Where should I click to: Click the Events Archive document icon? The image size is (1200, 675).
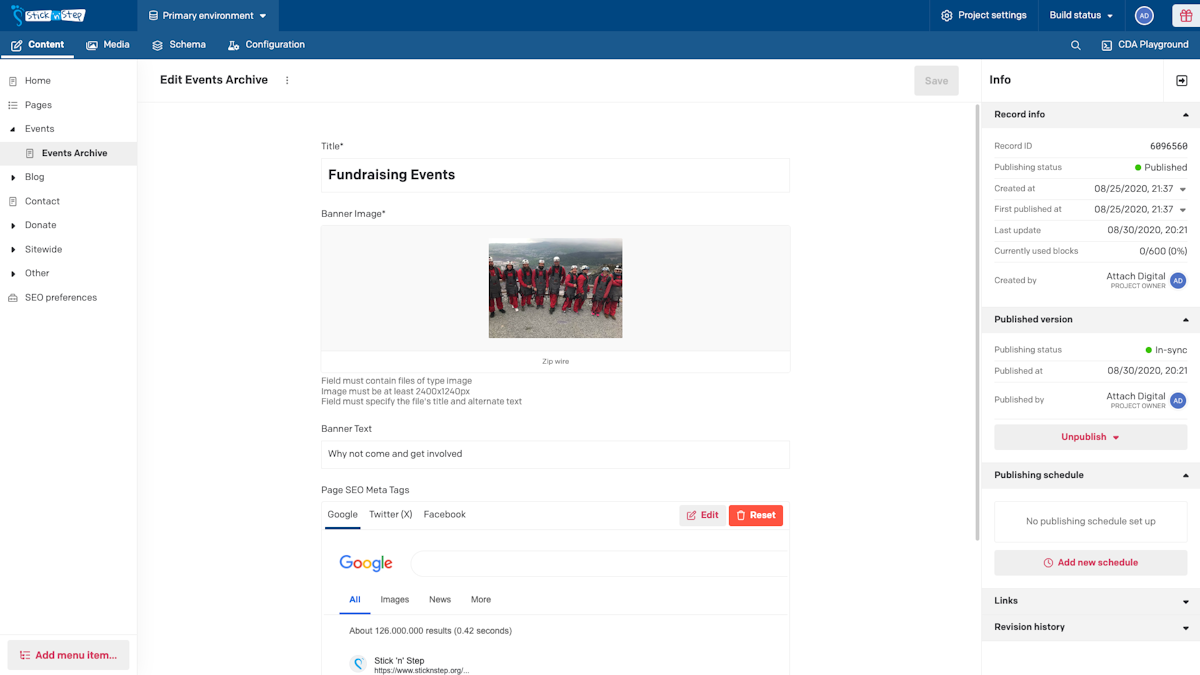(x=30, y=153)
